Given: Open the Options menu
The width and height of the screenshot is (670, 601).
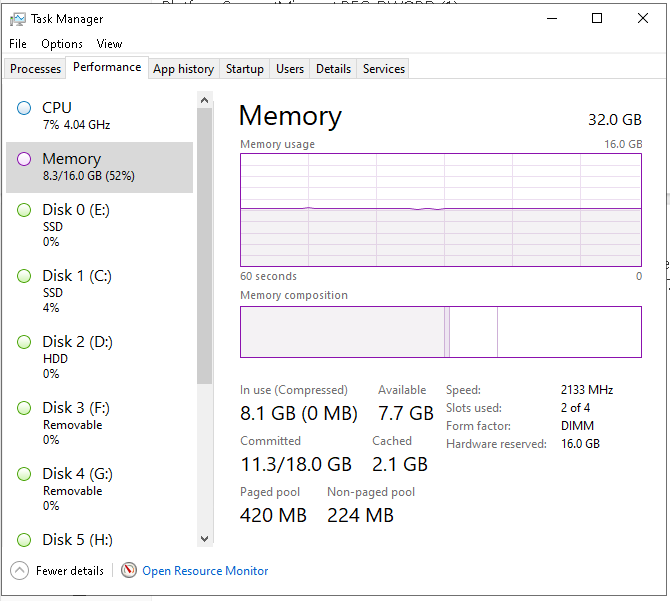Looking at the screenshot, I should (62, 44).
